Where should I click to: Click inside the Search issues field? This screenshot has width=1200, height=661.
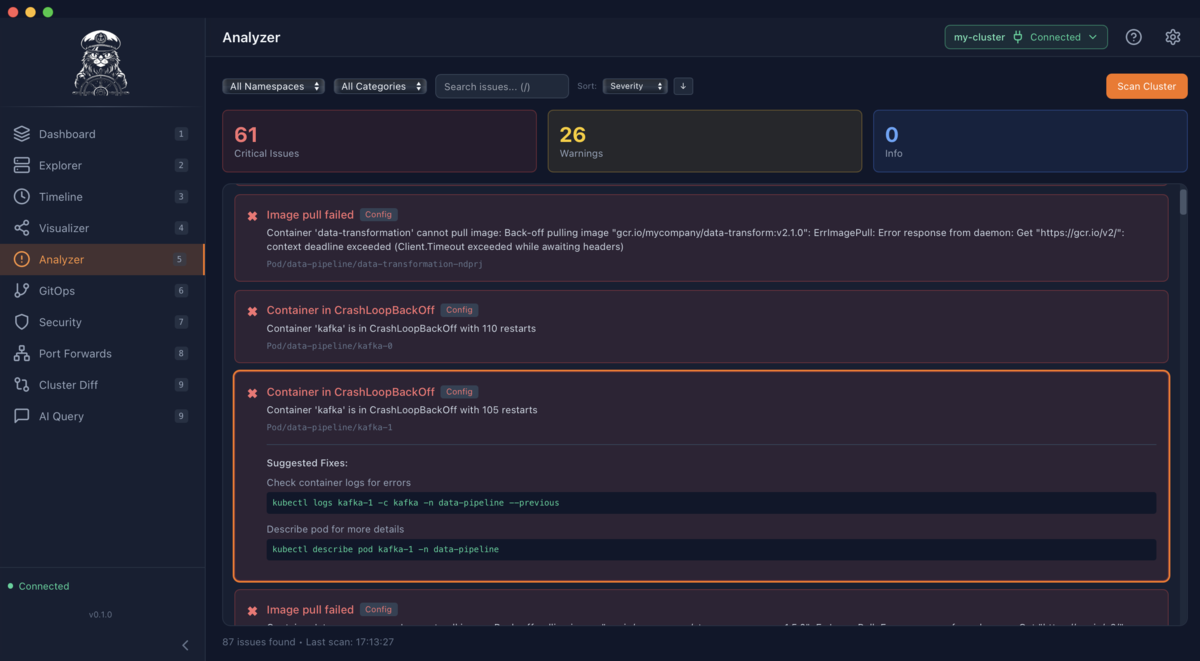[501, 86]
